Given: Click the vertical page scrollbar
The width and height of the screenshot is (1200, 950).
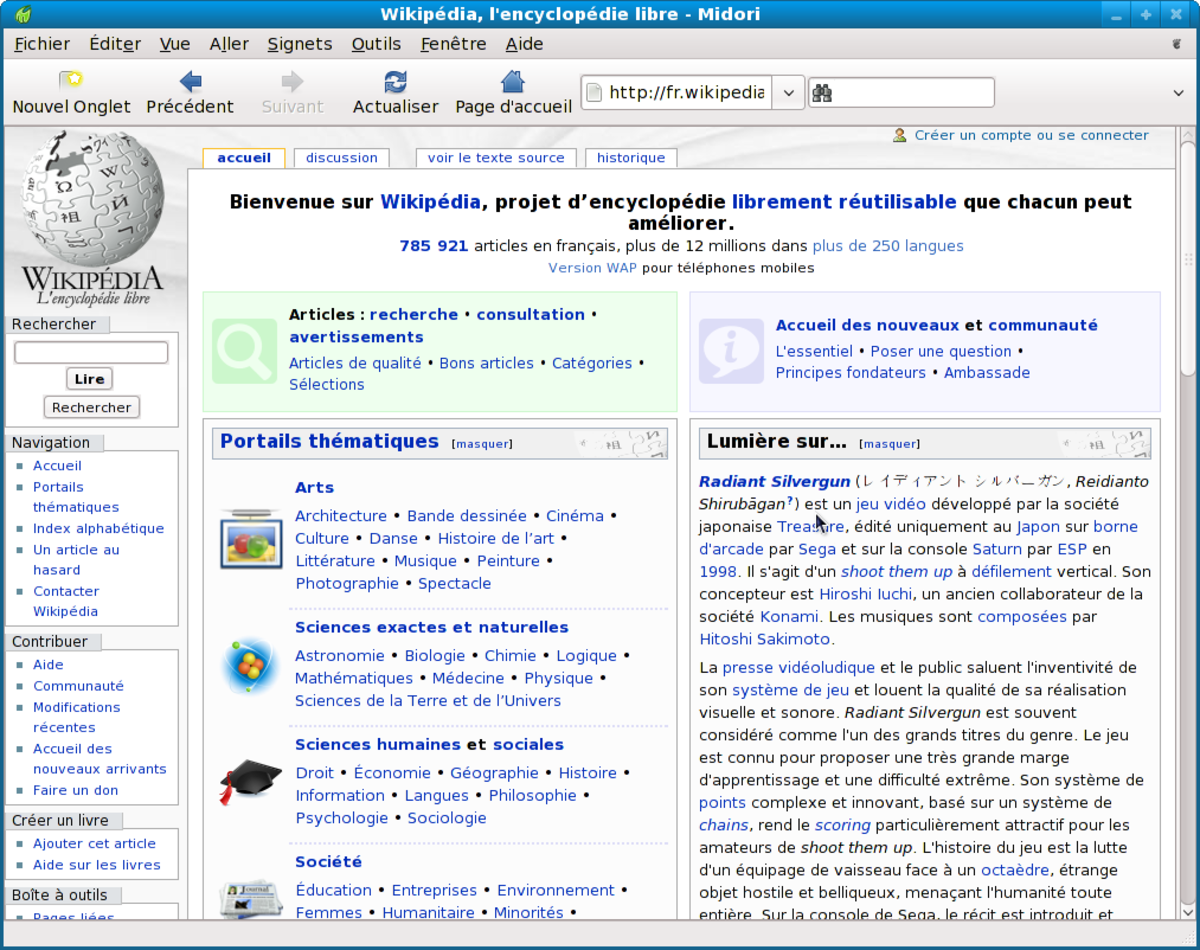Looking at the screenshot, I should coord(1187,523).
